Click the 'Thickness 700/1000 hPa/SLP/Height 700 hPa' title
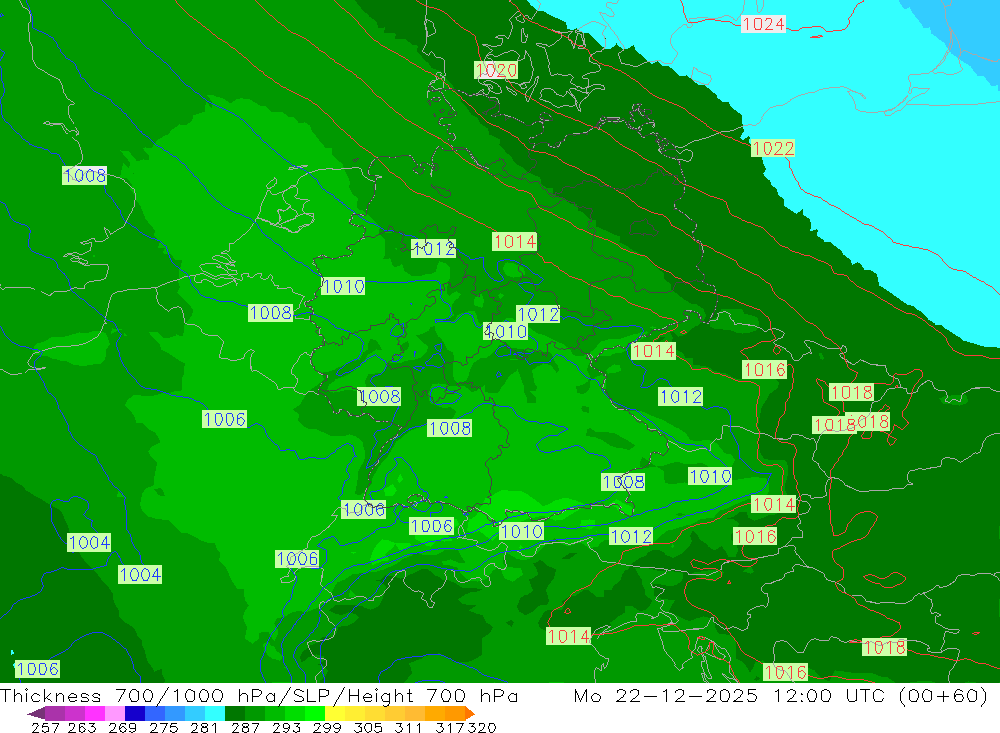The image size is (1000, 733). coord(259,695)
